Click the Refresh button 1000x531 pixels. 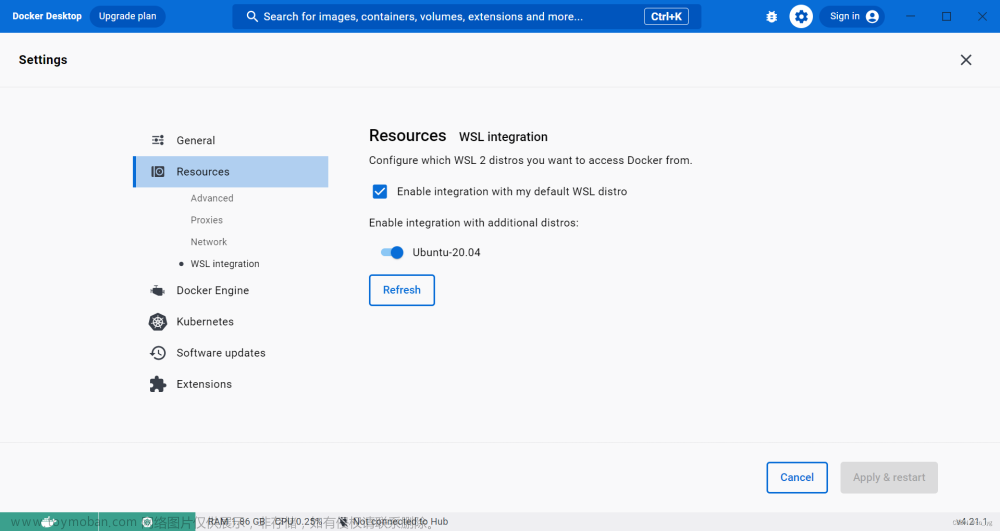(402, 290)
